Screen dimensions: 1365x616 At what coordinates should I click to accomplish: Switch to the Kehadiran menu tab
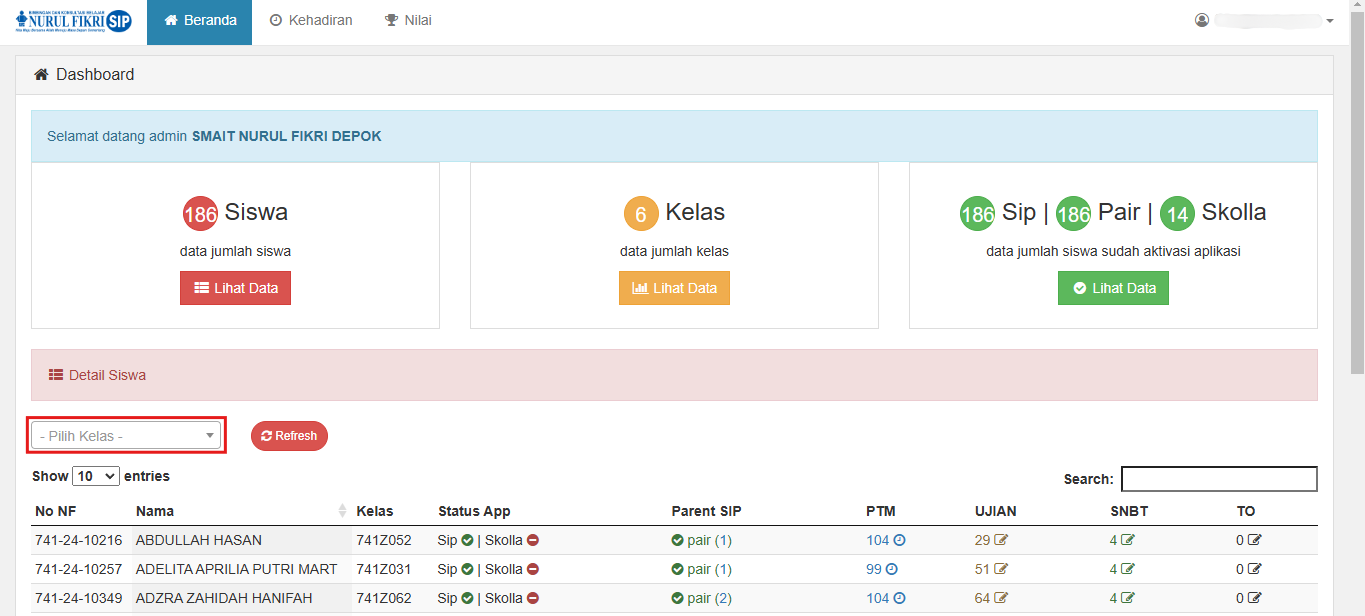coord(311,21)
